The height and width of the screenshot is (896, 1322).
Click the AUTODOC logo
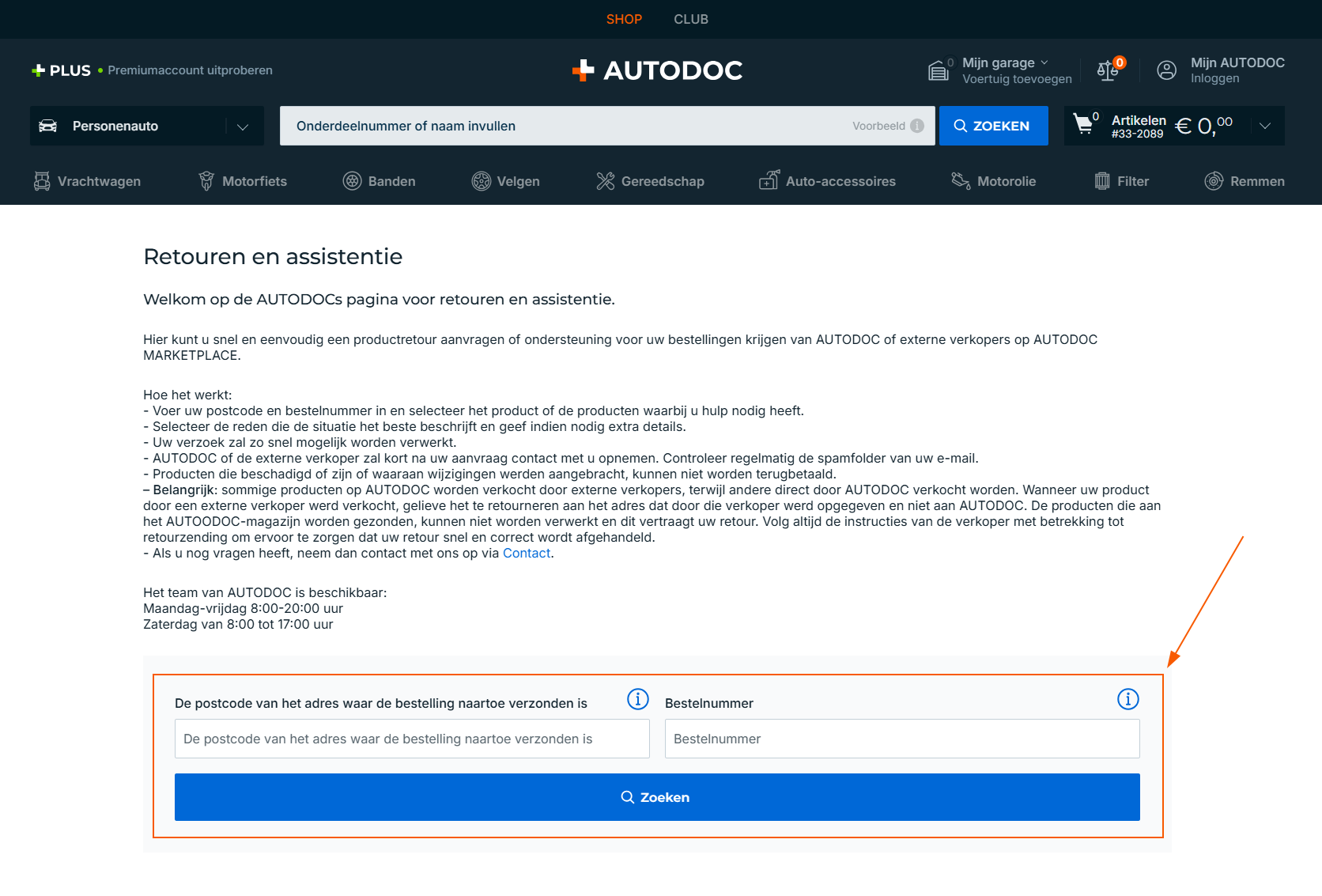[x=657, y=70]
